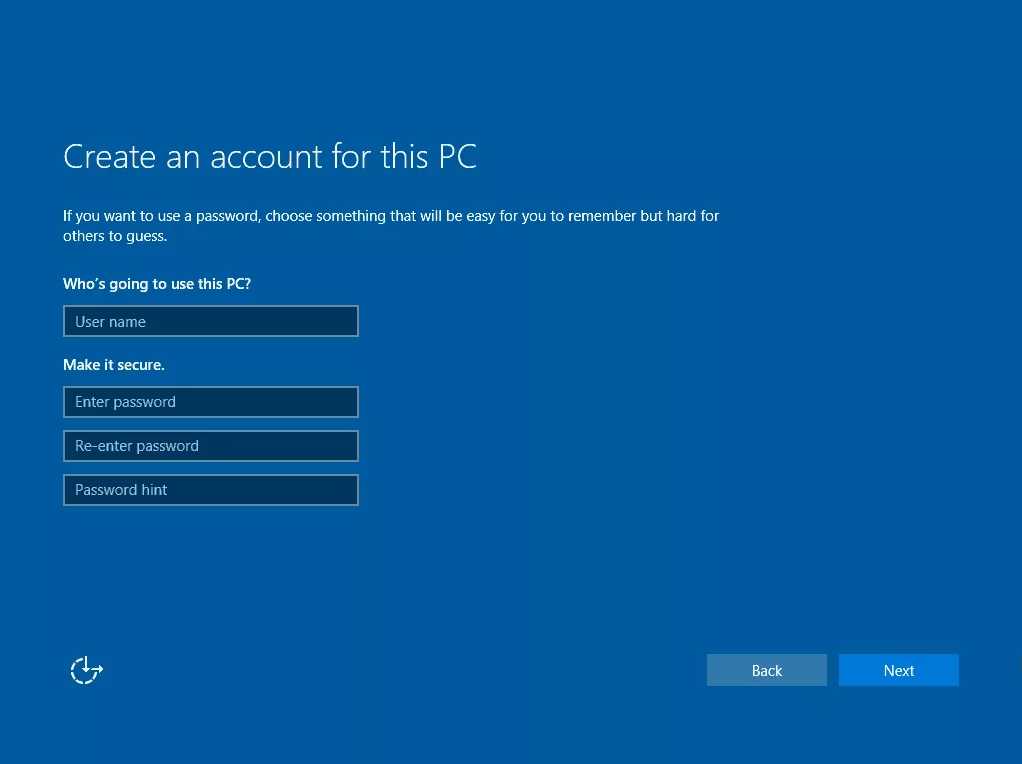This screenshot has height=764, width=1022.
Task: Select the Who's going to use this PC label
Action: 157,283
